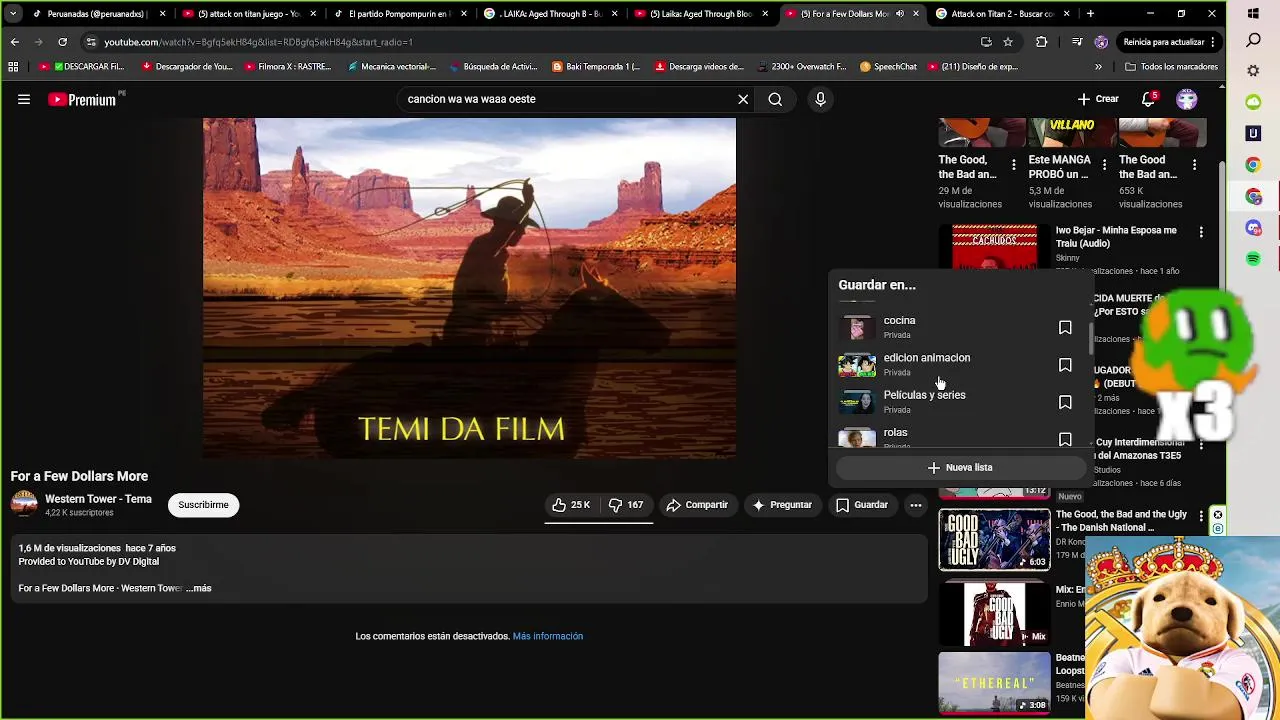The image size is (1280, 720).
Task: Create a playlist with Nueva lista
Action: 960,467
